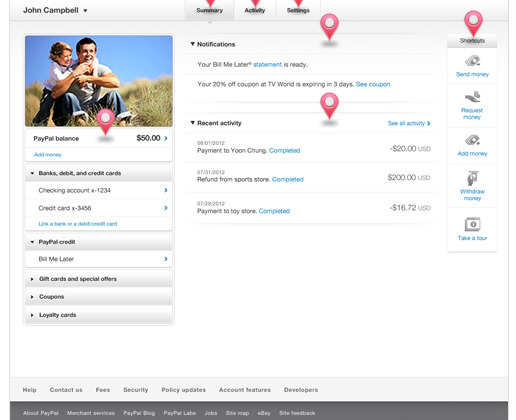Click the Send money shortcut label
The width and height of the screenshot is (516, 420).
tap(472, 74)
